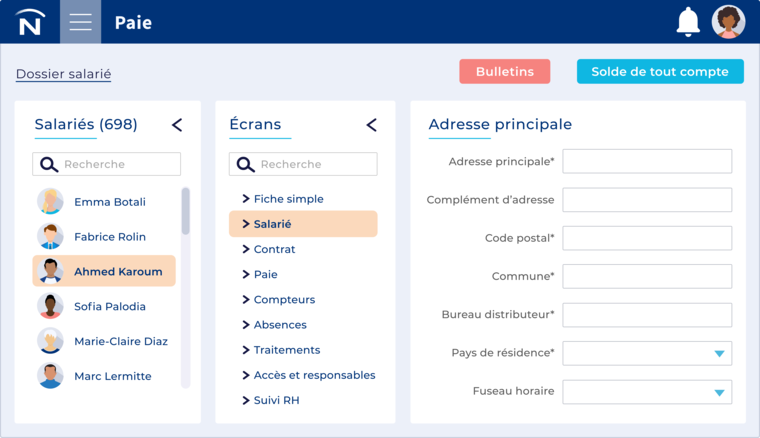760x438 pixels.
Task: Open the user profile avatar
Action: [728, 22]
